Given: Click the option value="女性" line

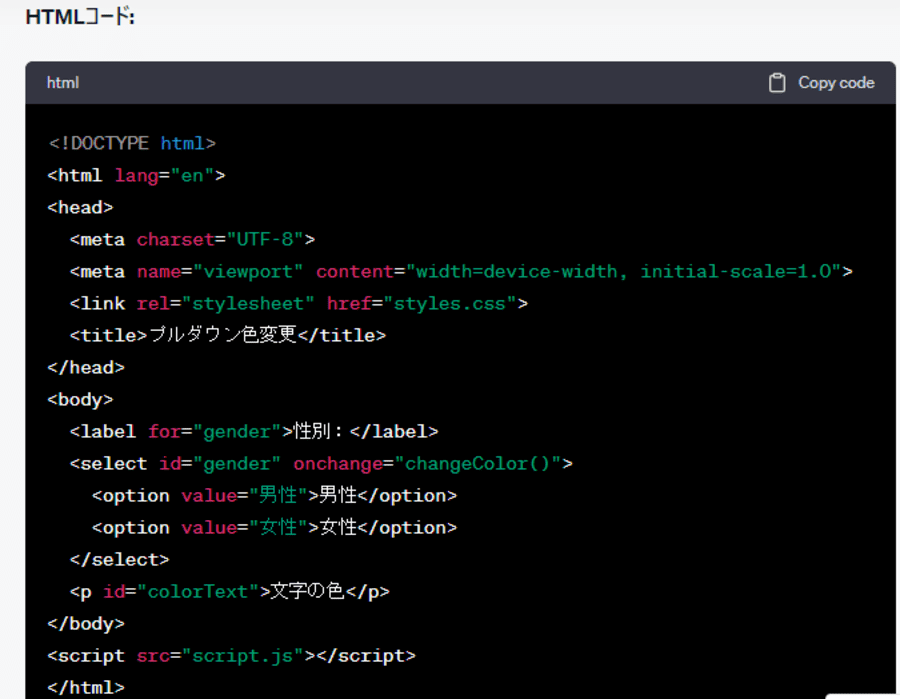Looking at the screenshot, I should tap(274, 527).
